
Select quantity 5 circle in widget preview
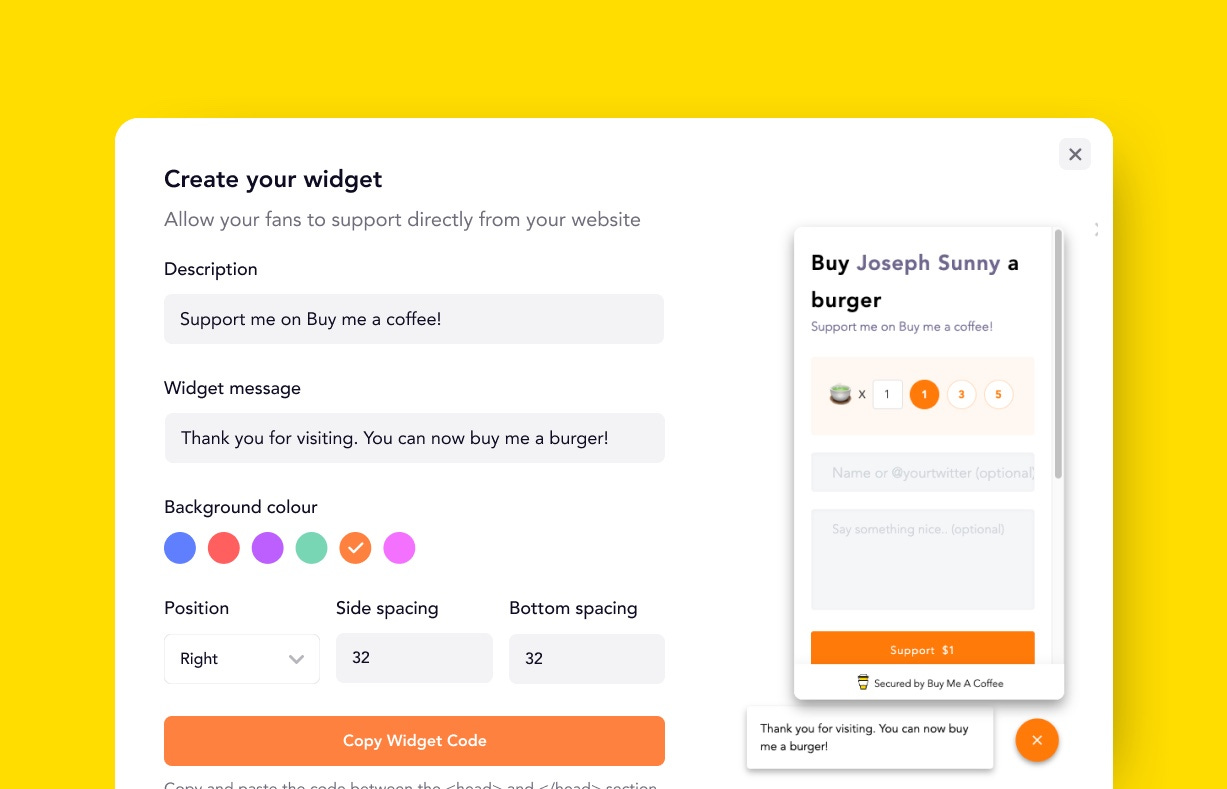998,394
